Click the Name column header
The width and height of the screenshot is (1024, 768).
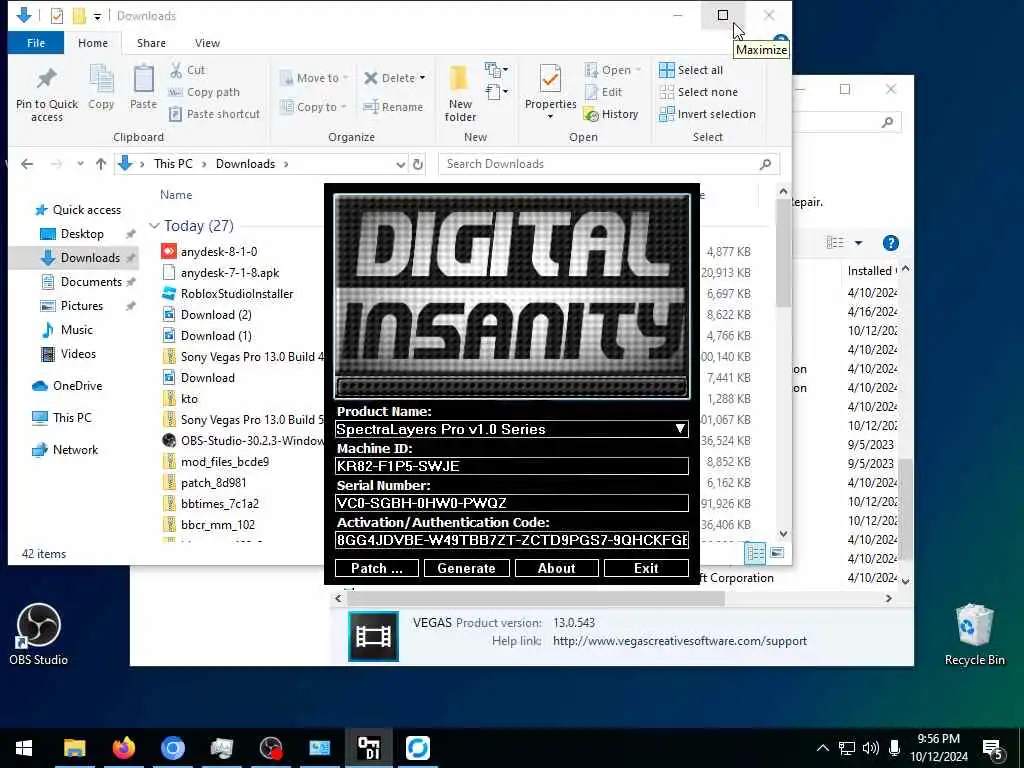(x=176, y=195)
